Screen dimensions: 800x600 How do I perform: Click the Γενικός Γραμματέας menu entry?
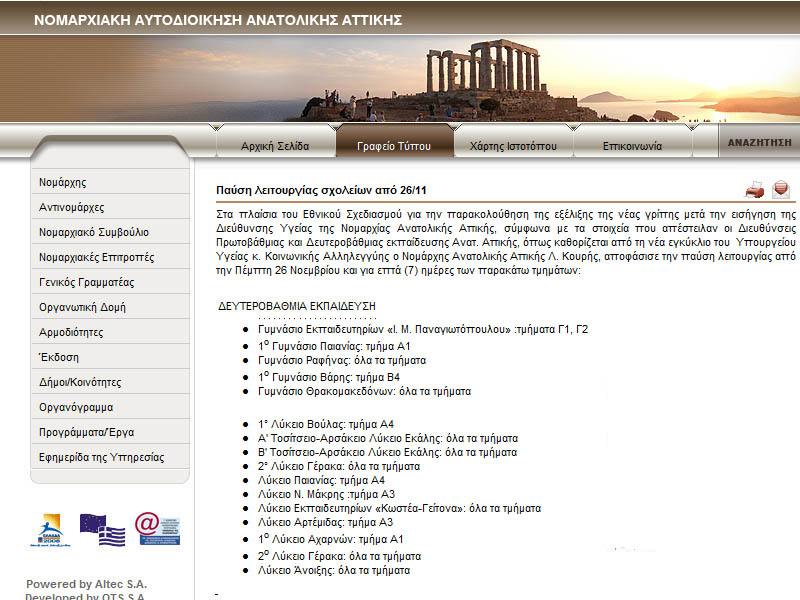(110, 282)
